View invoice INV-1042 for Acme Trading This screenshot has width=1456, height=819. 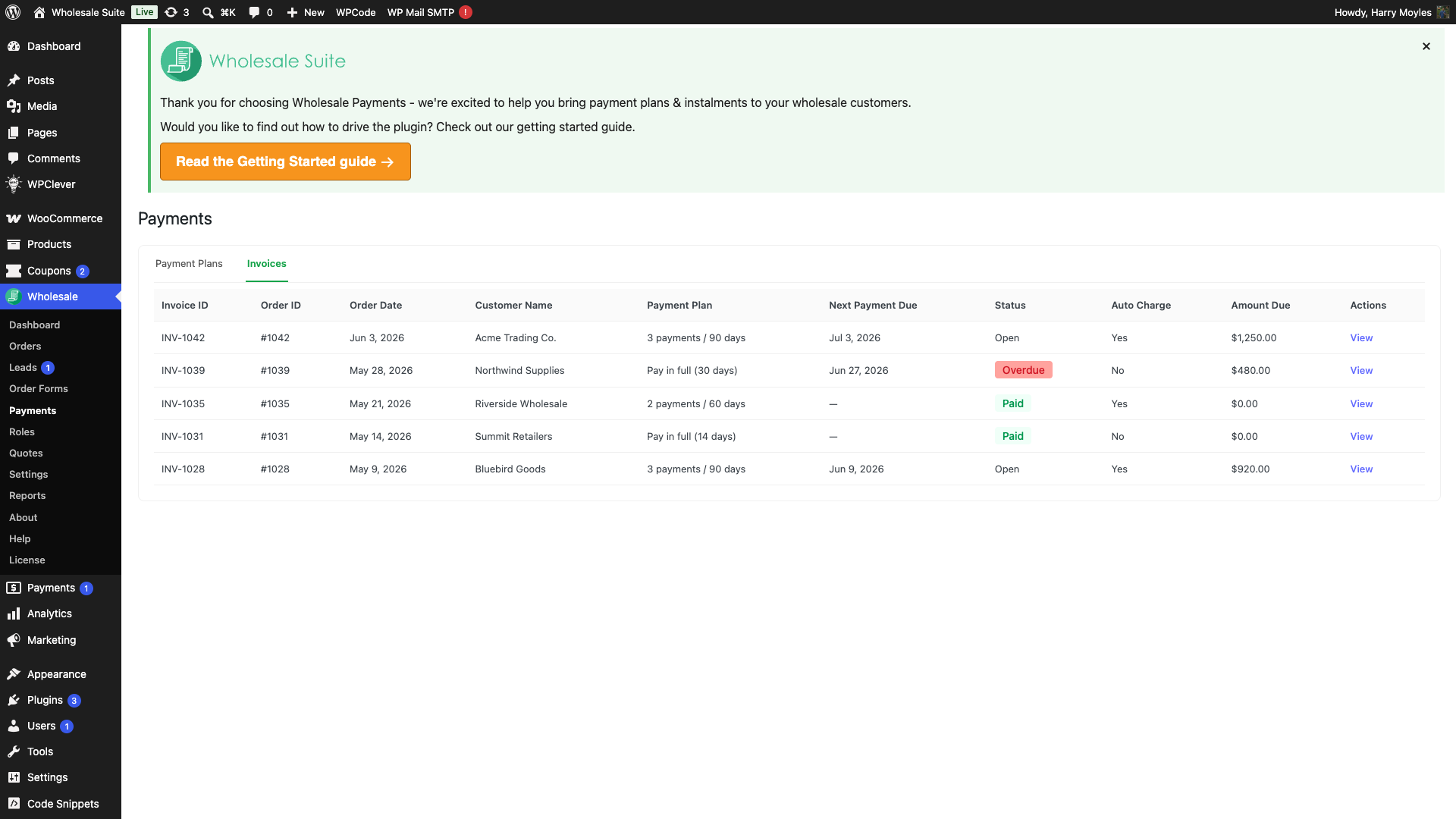coord(1361,337)
